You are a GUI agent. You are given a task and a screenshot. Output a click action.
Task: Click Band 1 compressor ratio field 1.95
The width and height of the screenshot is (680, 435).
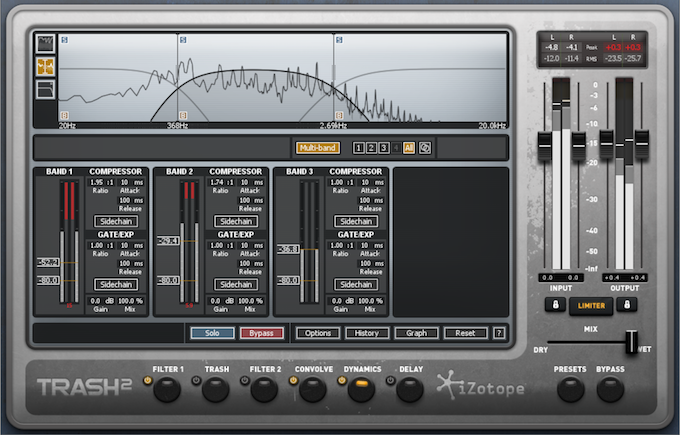[x=101, y=183]
